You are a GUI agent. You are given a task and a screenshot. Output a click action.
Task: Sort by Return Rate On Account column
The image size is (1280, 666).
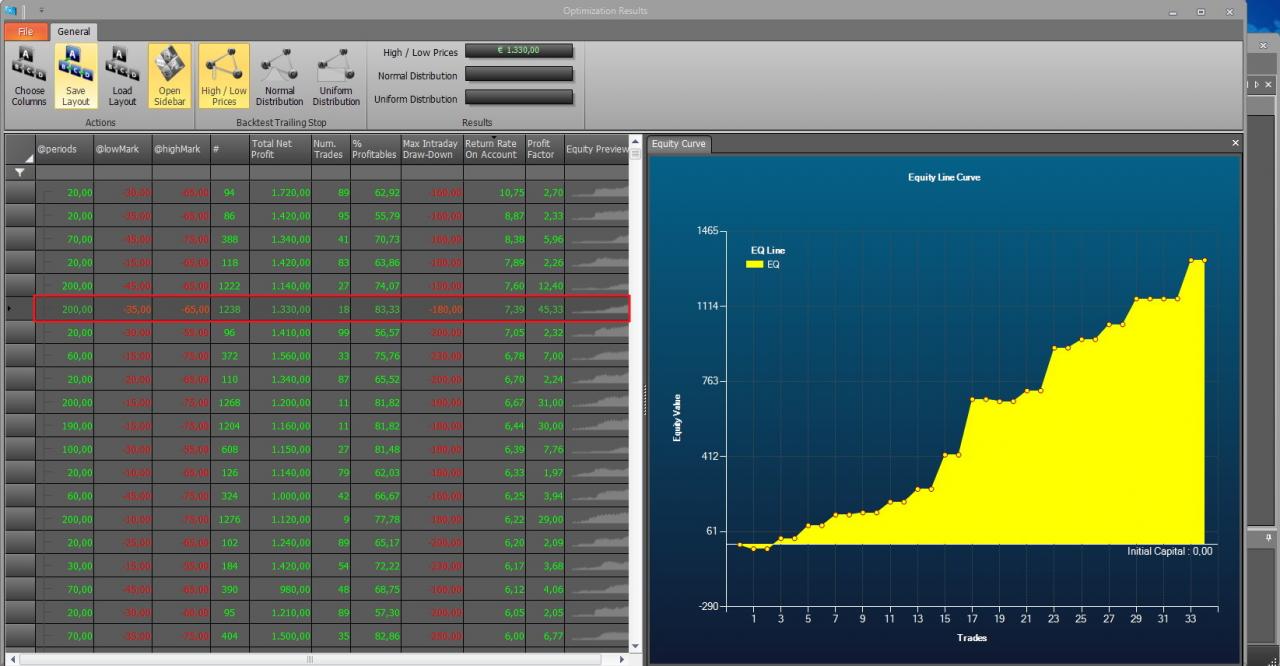click(493, 149)
